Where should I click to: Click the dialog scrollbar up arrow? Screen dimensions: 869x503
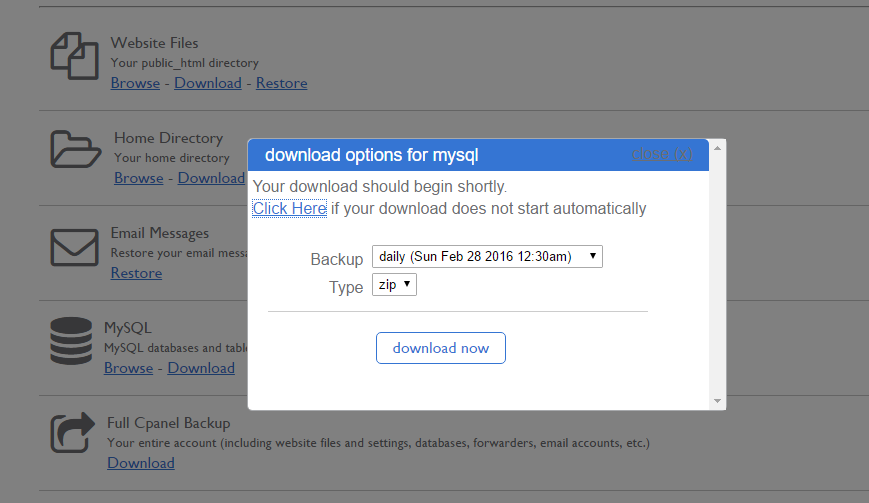(716, 147)
